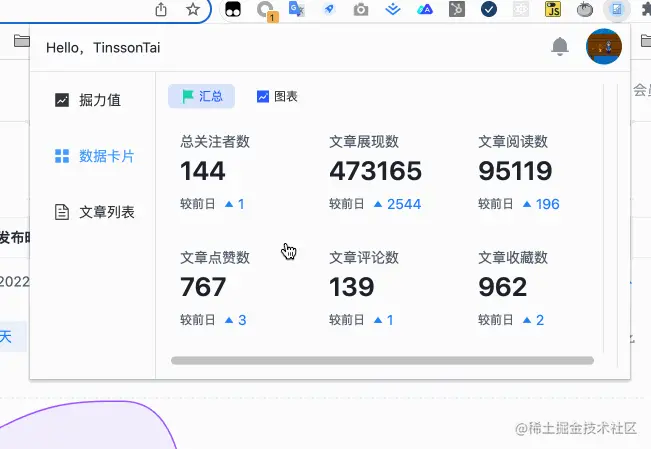This screenshot has width=651, height=449.
Task: Click the 2544 daily increase figure
Action: click(x=404, y=204)
